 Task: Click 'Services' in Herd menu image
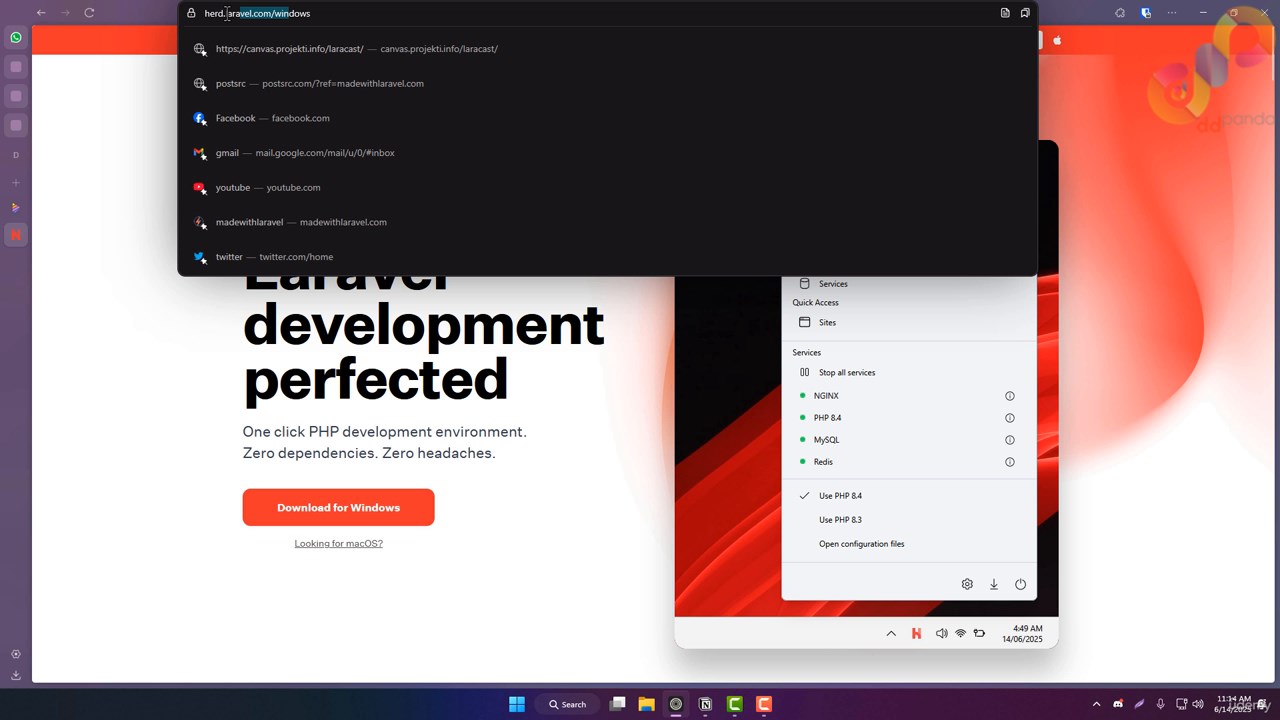click(832, 284)
